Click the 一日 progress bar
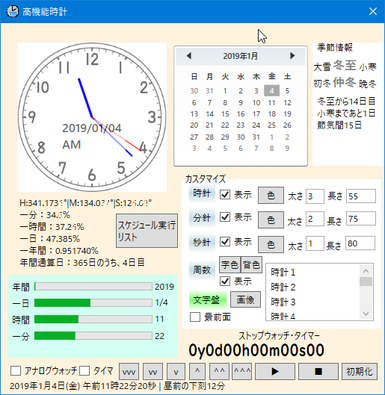This screenshot has height=395, width=385. point(93,303)
